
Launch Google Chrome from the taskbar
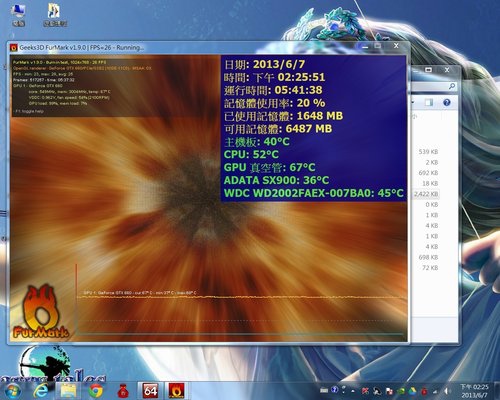point(96,390)
